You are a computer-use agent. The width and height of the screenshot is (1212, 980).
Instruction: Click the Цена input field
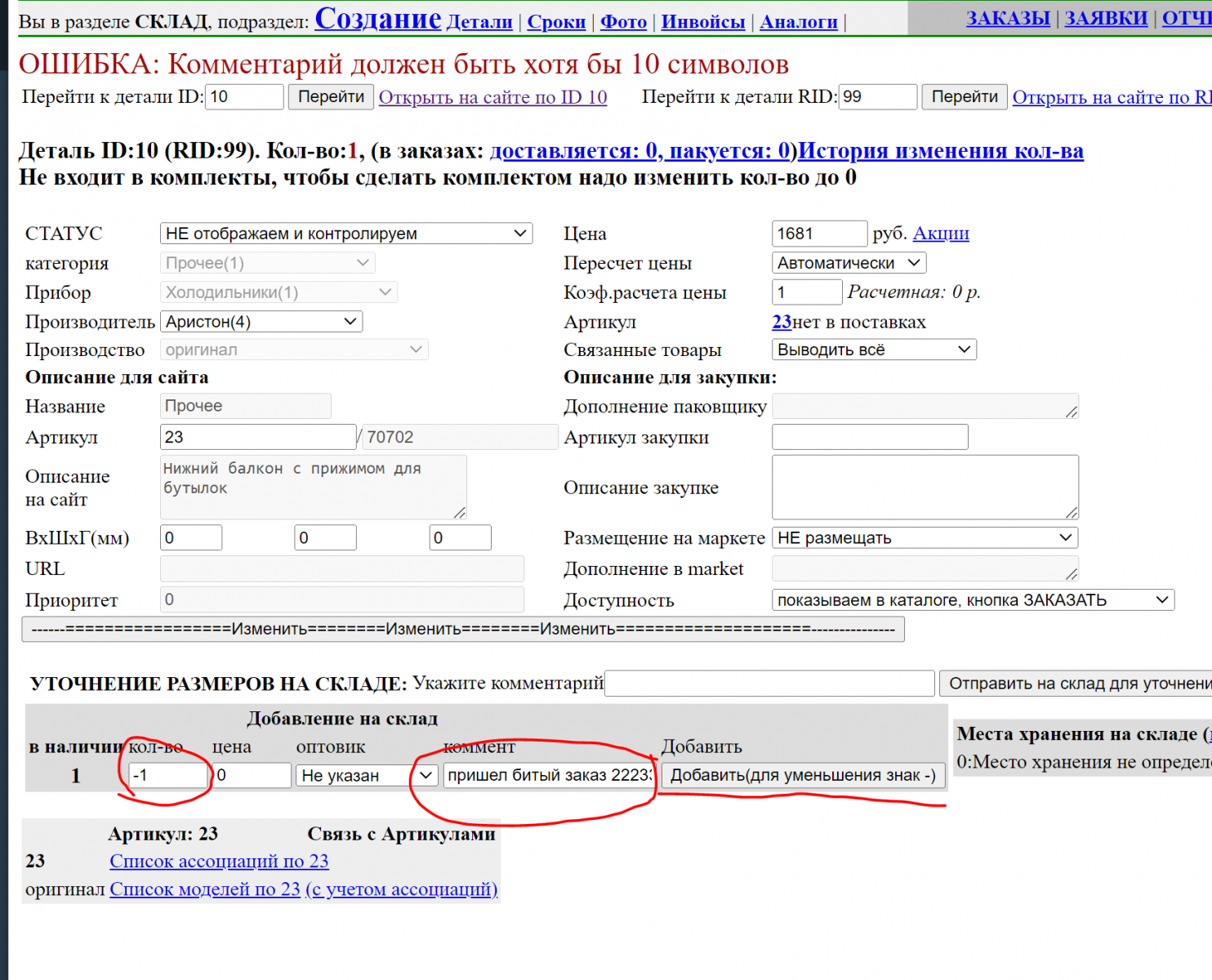click(818, 234)
